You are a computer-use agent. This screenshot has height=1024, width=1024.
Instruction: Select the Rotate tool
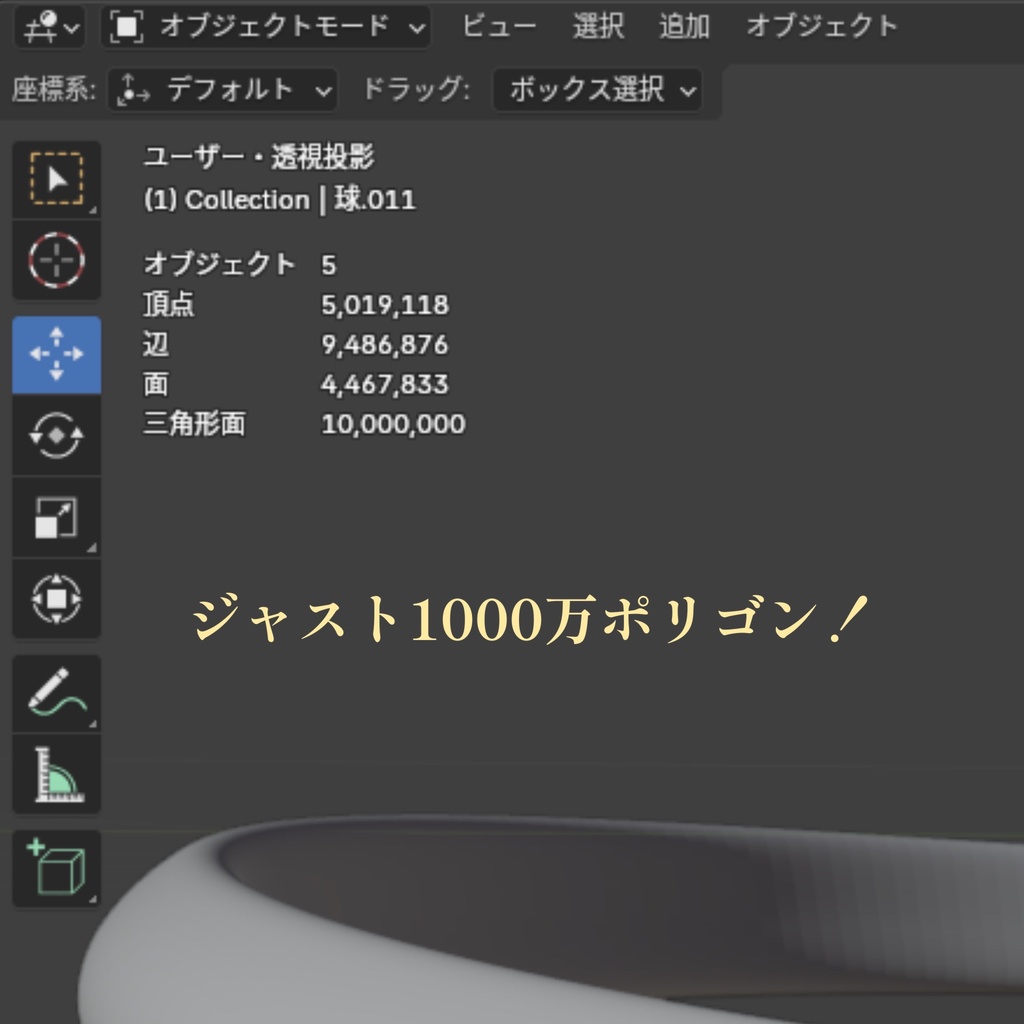click(x=56, y=434)
